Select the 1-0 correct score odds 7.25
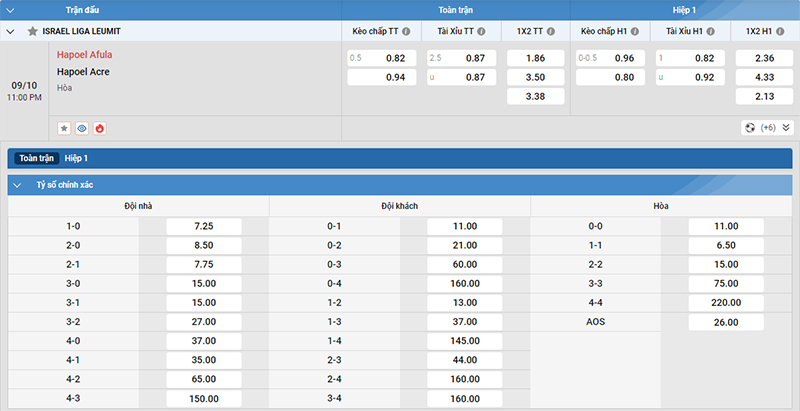Screen dimensions: 800x411 coord(204,227)
